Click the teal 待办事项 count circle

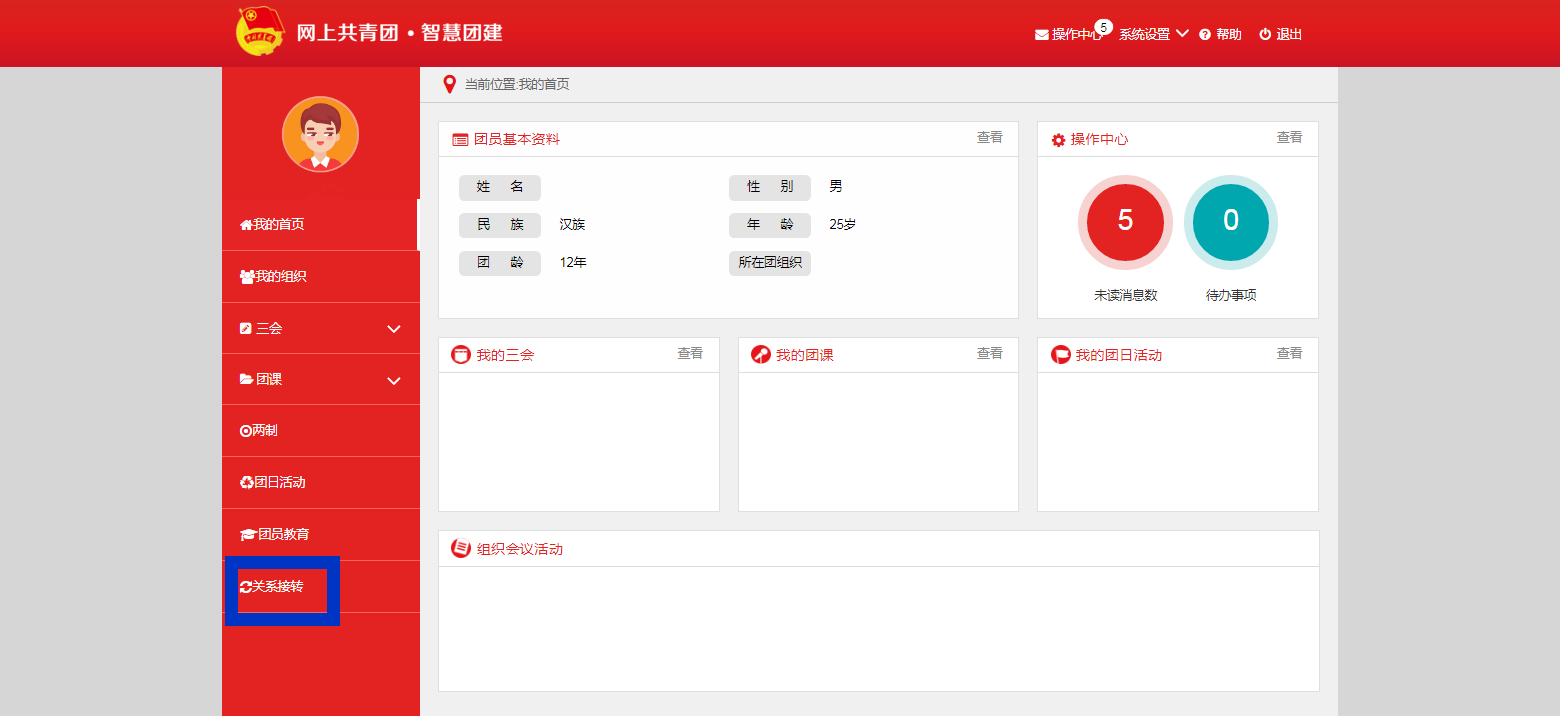[1231, 222]
